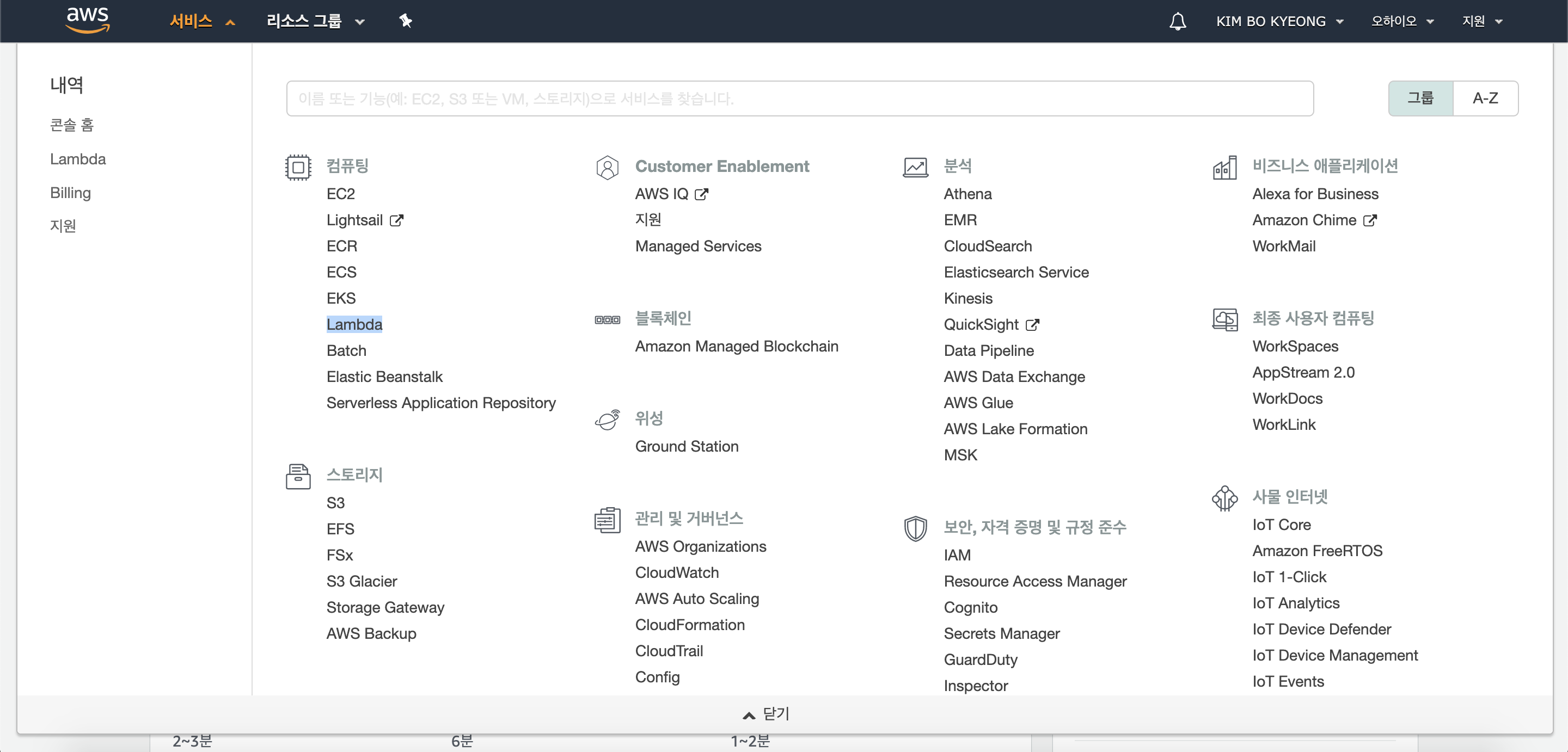
Task: Open the IAM service link
Action: click(x=957, y=556)
